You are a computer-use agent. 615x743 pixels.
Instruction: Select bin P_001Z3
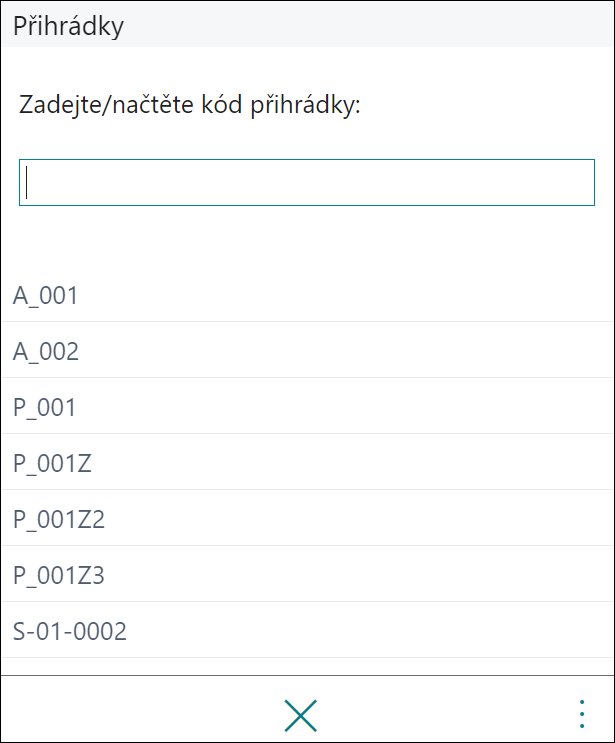point(307,574)
